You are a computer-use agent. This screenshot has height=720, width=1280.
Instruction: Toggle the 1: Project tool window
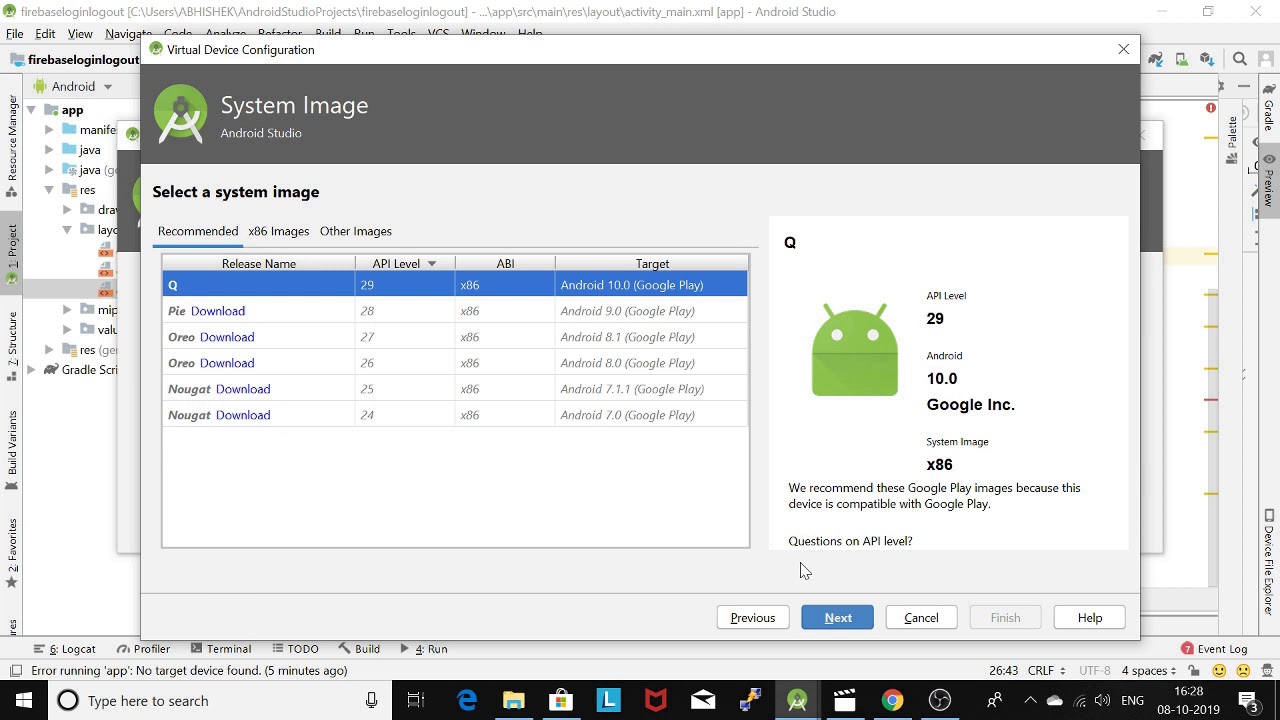click(12, 254)
